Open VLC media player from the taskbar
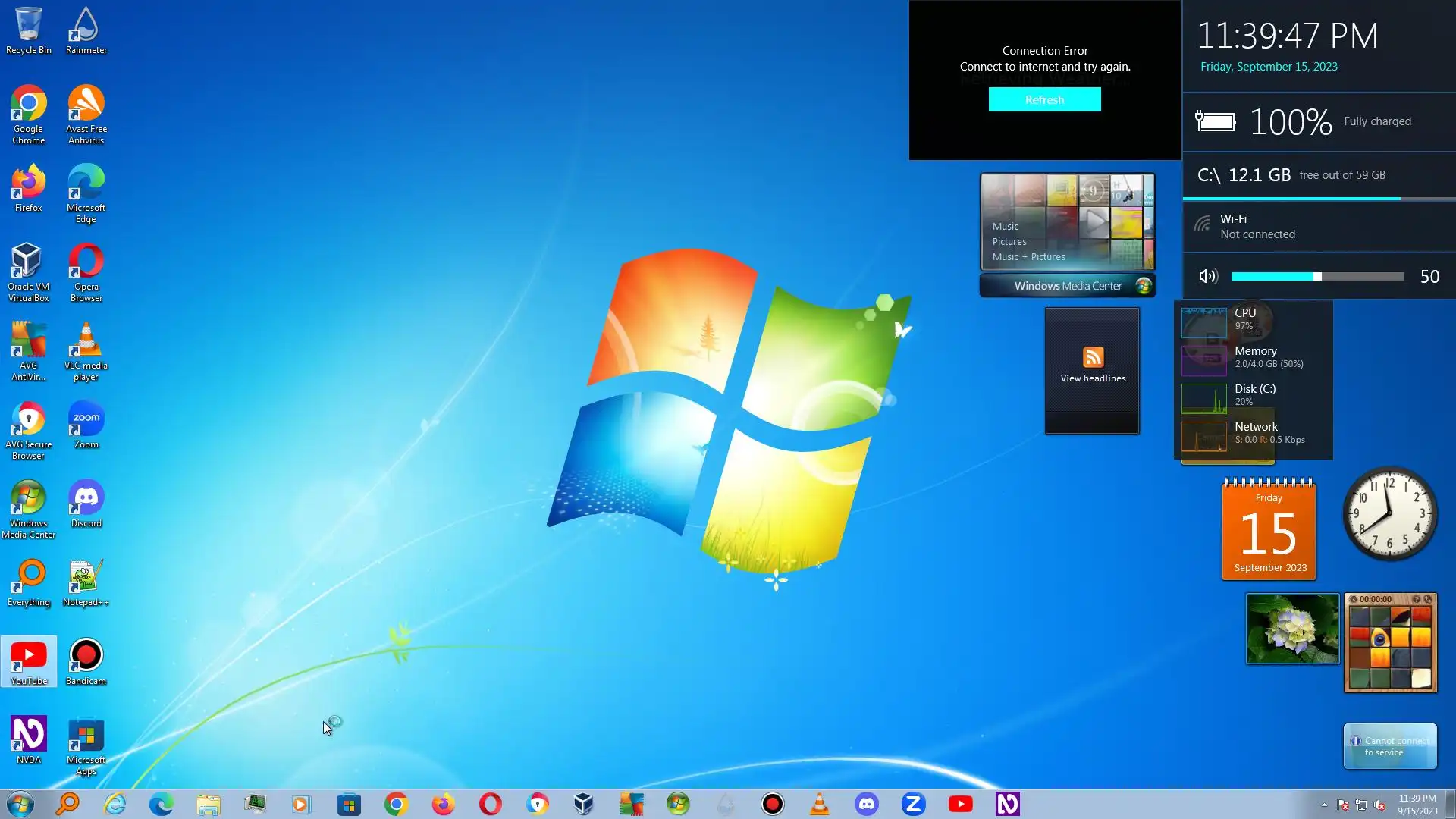The height and width of the screenshot is (819, 1456). pos(819,804)
